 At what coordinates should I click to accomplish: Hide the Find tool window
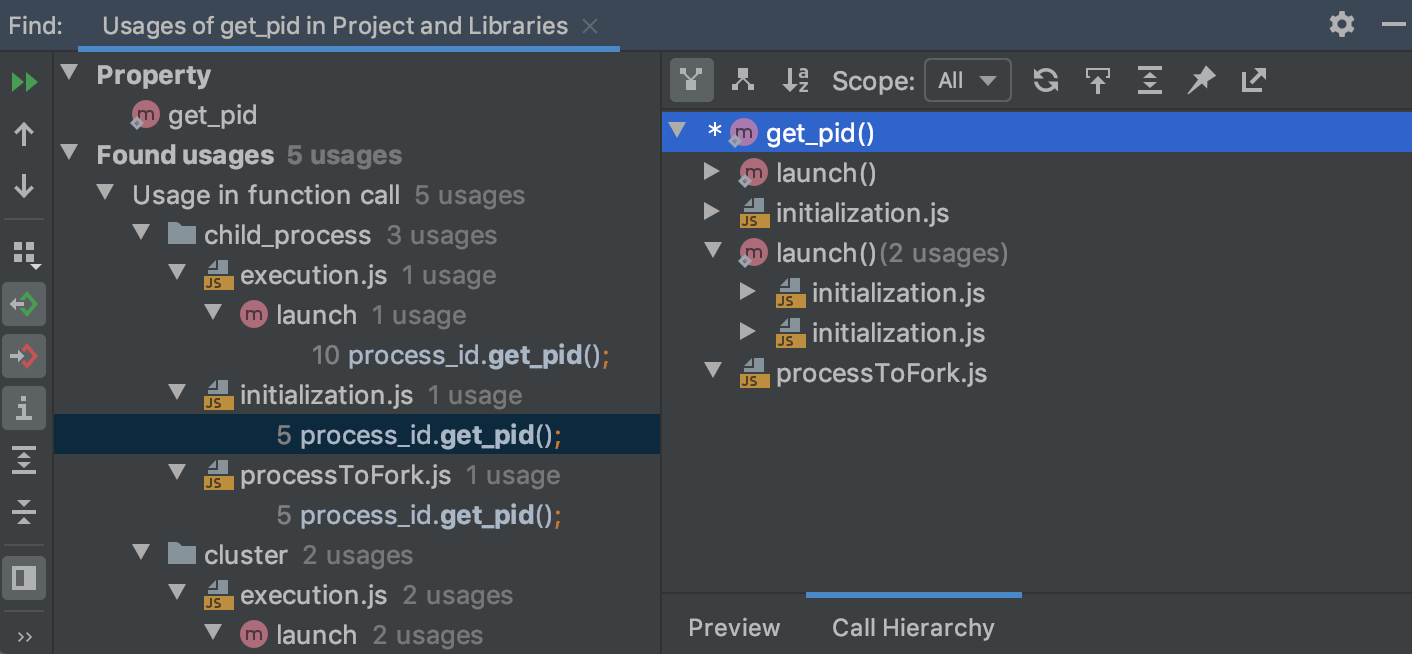[x=1393, y=24]
